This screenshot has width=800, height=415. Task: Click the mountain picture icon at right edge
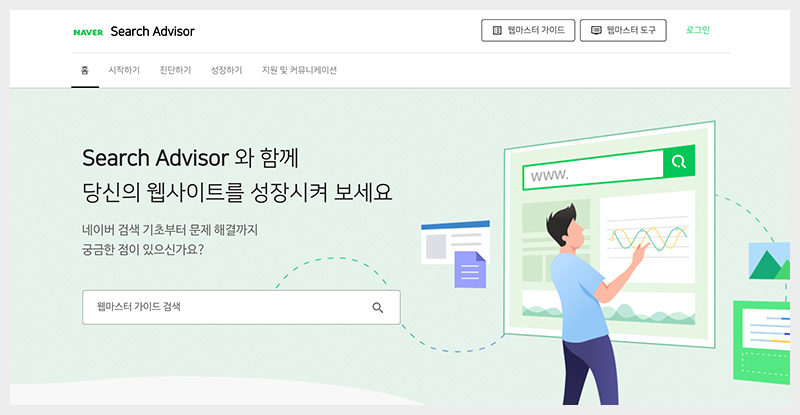click(x=769, y=261)
